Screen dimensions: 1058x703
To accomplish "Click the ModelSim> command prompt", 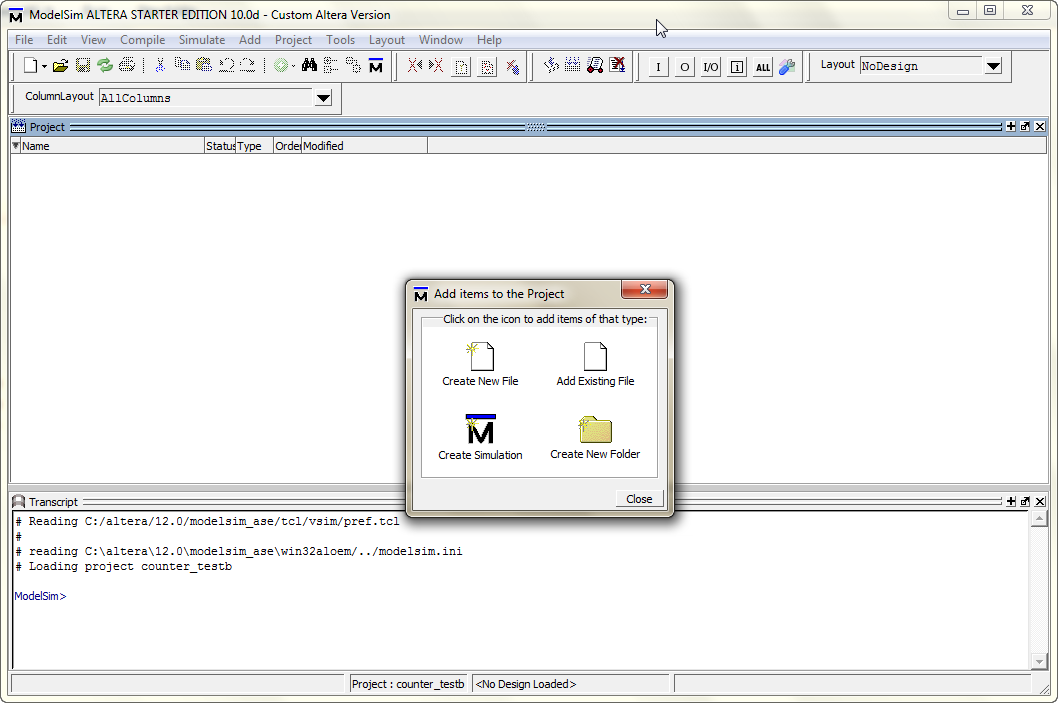I will point(40,596).
